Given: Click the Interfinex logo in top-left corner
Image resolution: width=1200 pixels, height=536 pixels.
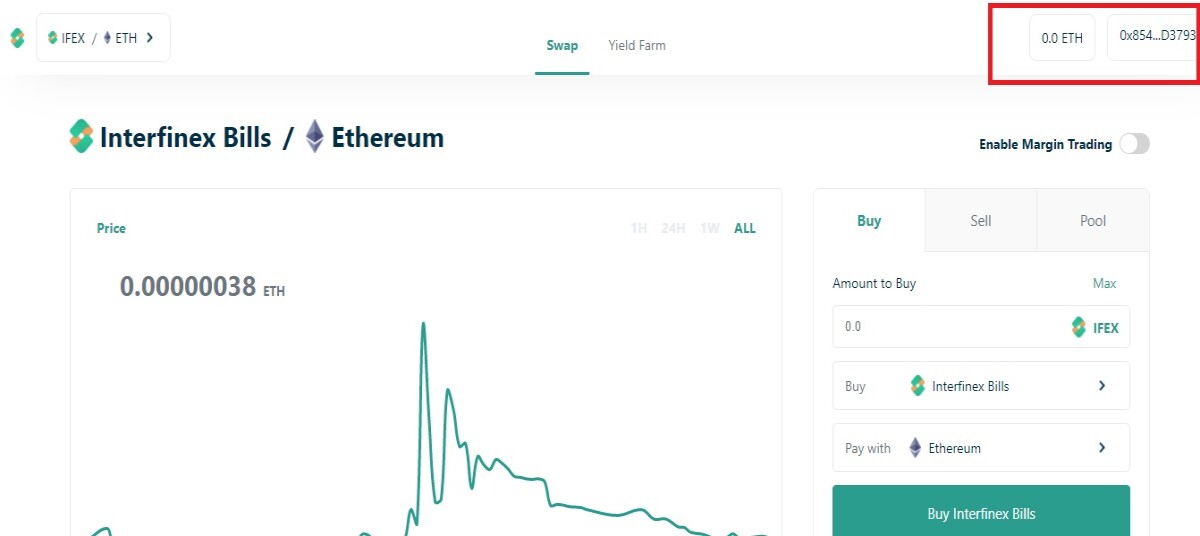Looking at the screenshot, I should click(17, 38).
